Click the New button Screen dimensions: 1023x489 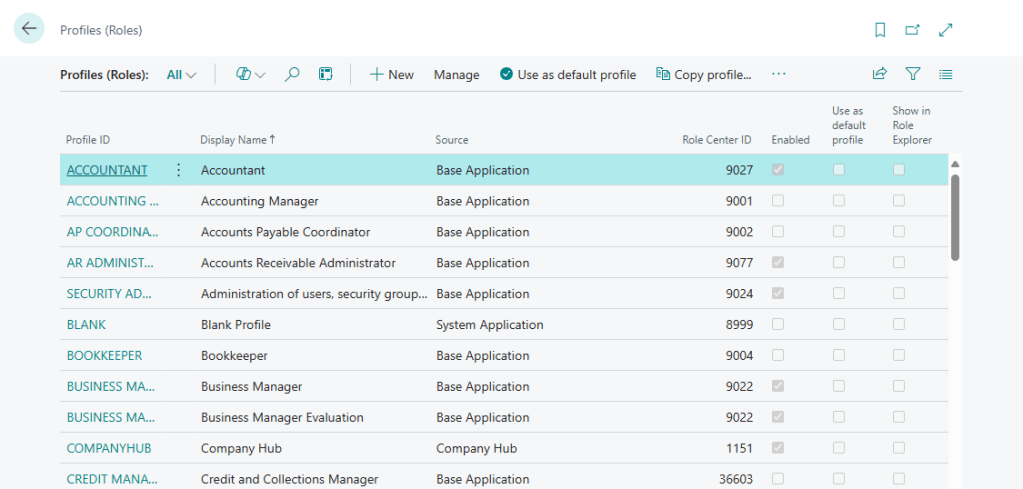(x=391, y=74)
